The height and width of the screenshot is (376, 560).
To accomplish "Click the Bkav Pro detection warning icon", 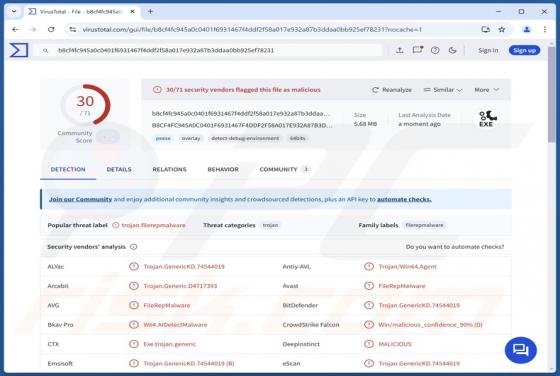I will (x=134, y=325).
